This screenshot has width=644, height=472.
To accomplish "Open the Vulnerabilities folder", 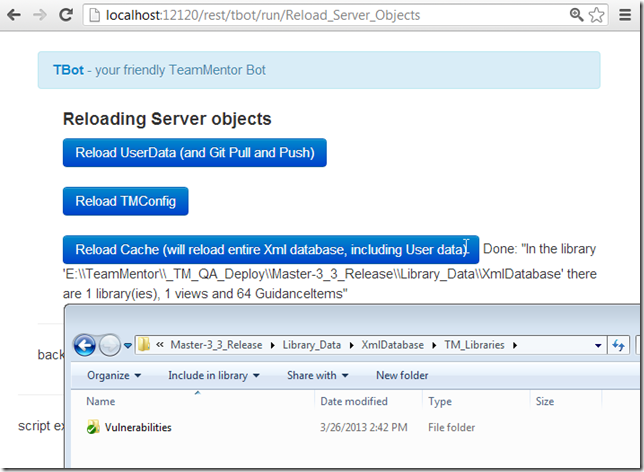I will (x=137, y=427).
